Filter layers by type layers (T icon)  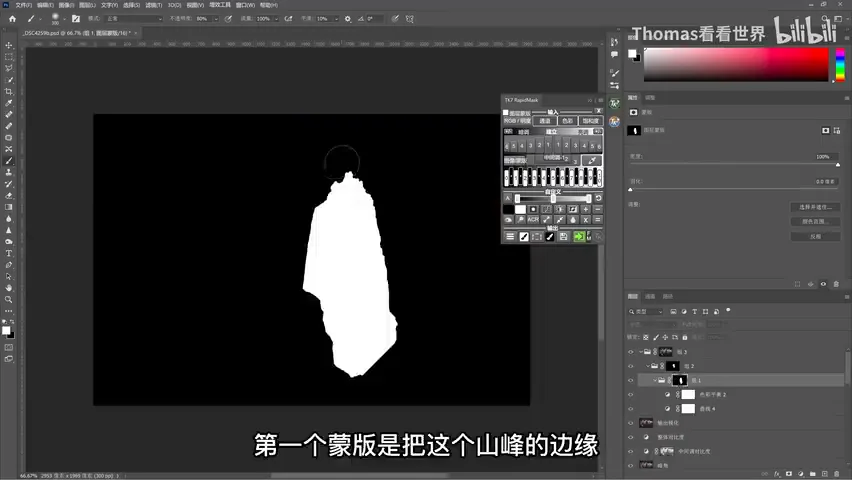click(x=694, y=311)
